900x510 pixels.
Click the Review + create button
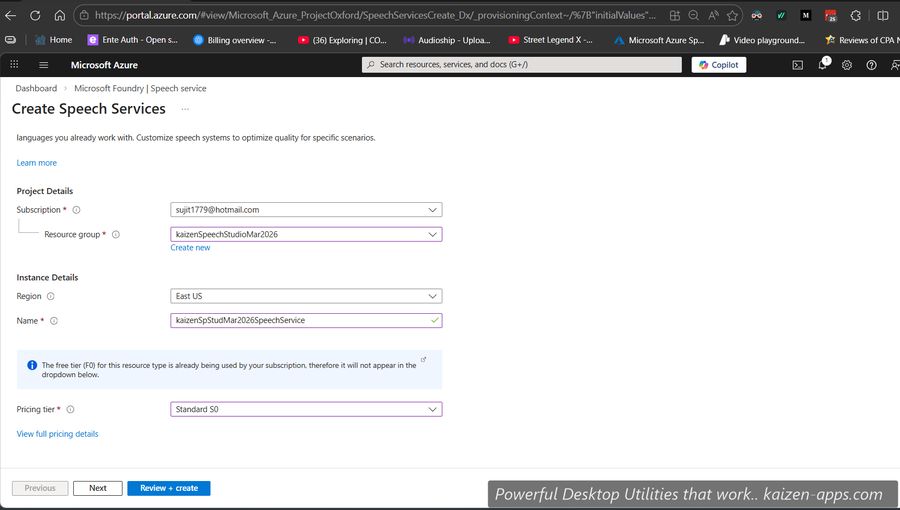169,488
